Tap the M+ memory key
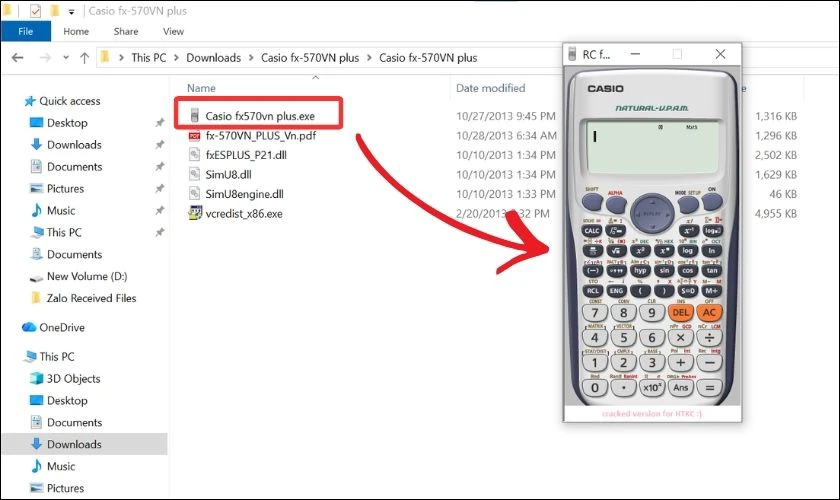The image size is (840, 500). point(712,291)
